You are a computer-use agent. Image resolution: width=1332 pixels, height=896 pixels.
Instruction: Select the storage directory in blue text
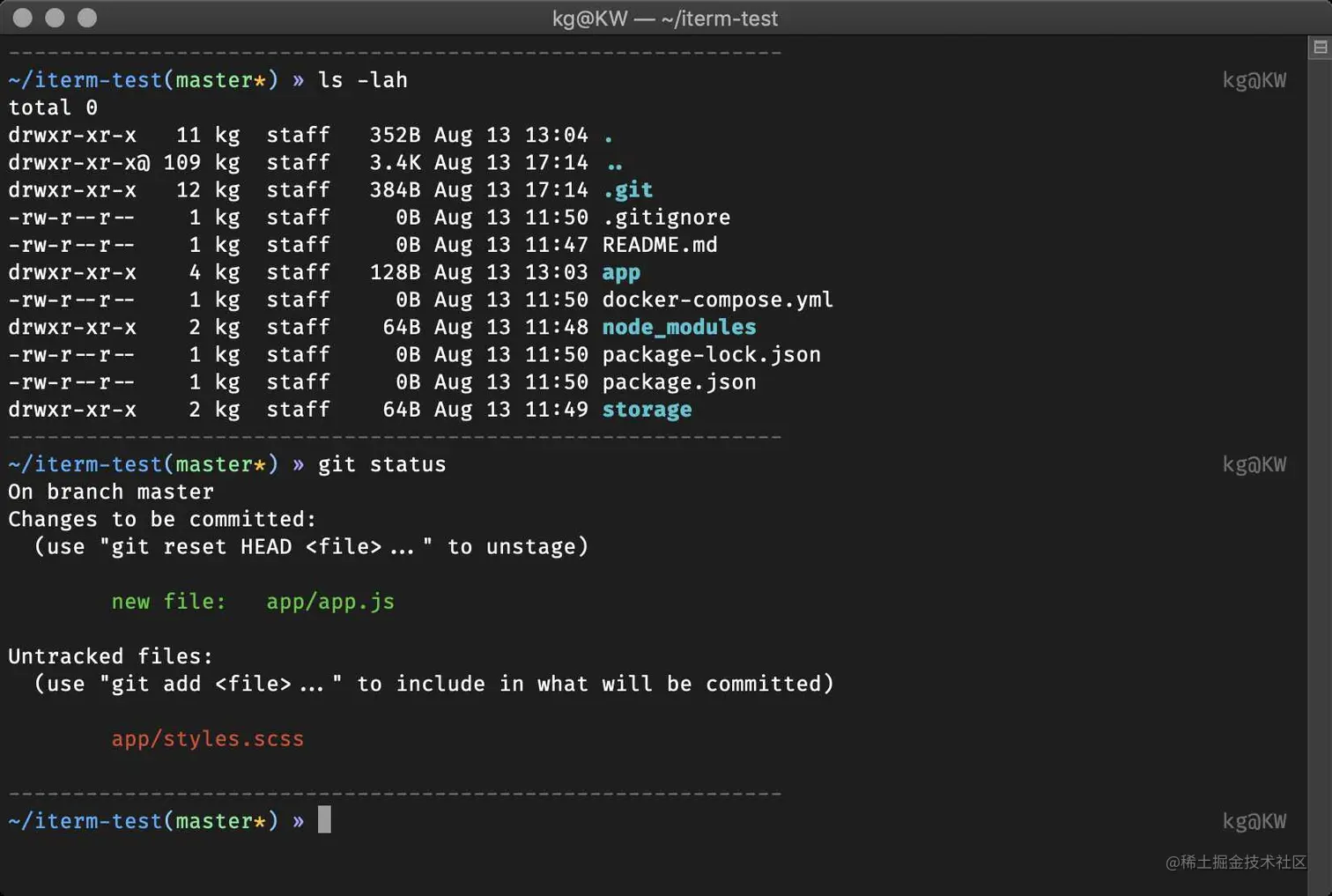click(647, 409)
